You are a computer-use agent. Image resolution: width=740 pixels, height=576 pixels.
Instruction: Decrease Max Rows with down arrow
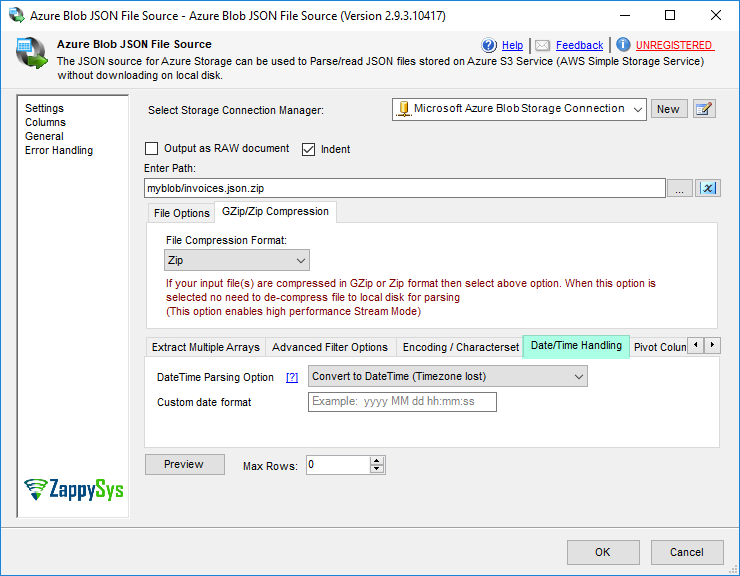(377, 469)
